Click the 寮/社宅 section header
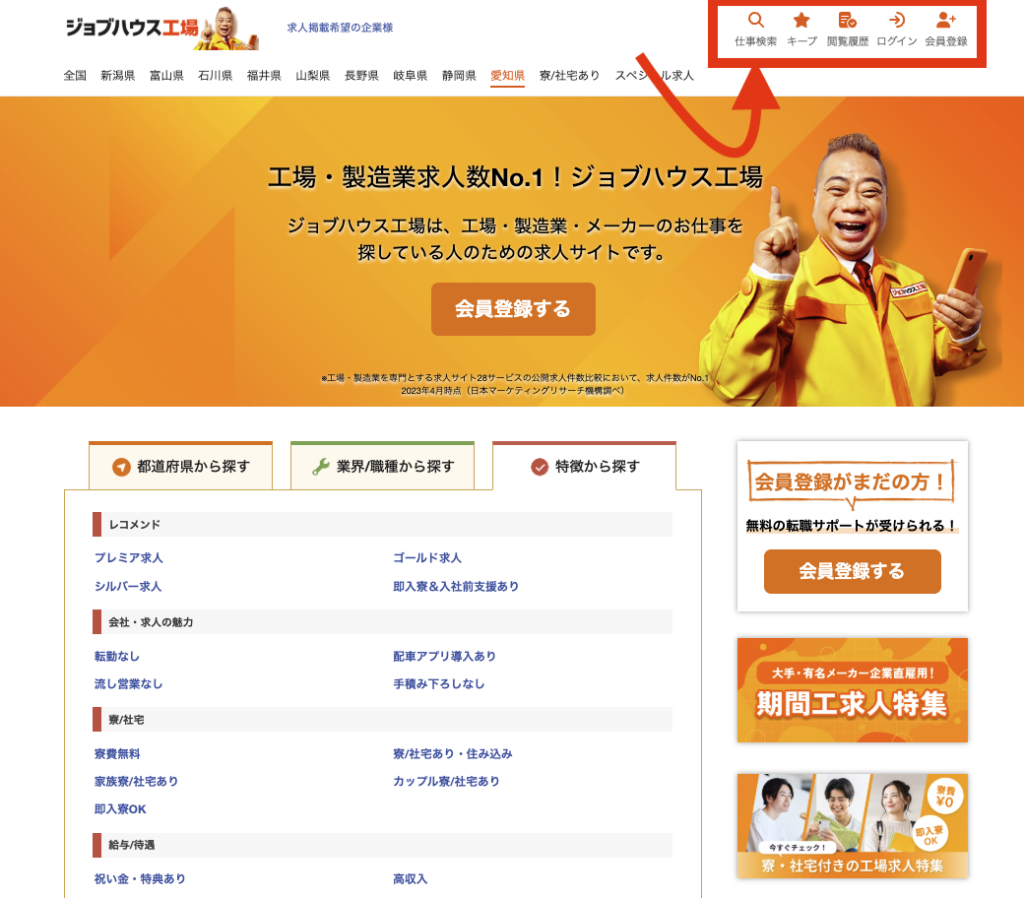1024x898 pixels. pos(383,720)
